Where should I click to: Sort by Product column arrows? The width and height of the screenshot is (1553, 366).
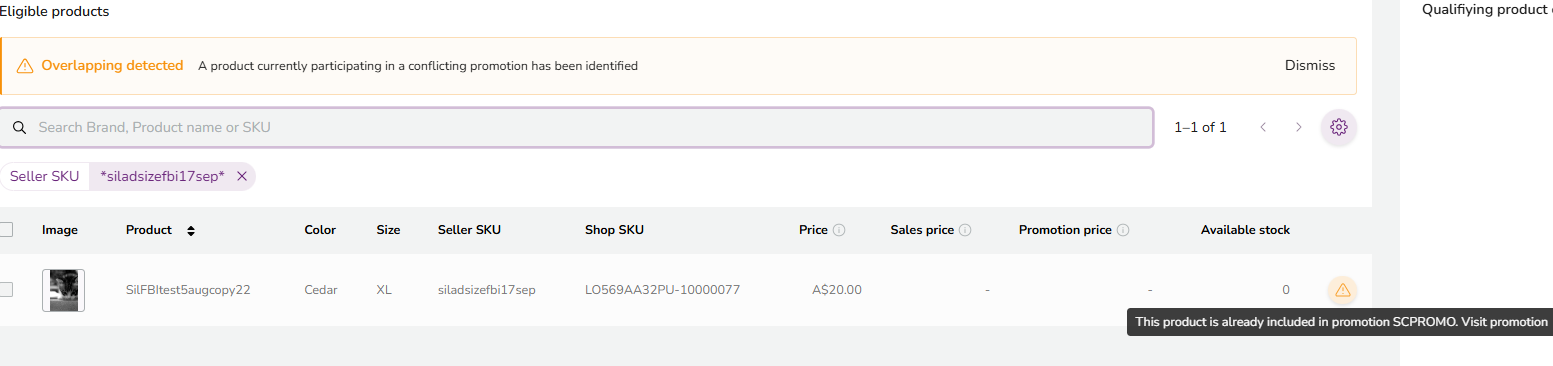pos(191,230)
